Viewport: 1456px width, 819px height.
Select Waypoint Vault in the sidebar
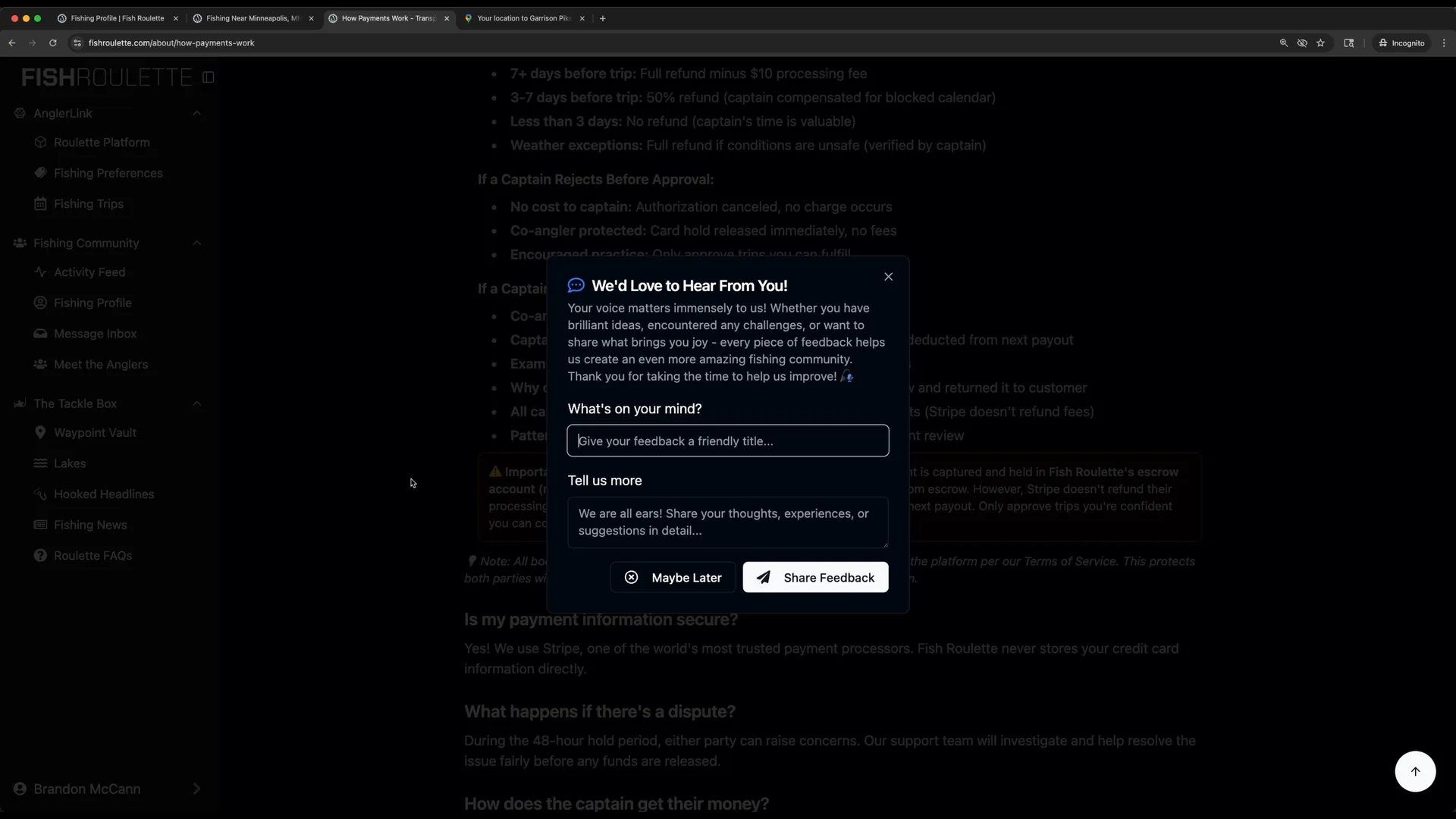coord(94,432)
